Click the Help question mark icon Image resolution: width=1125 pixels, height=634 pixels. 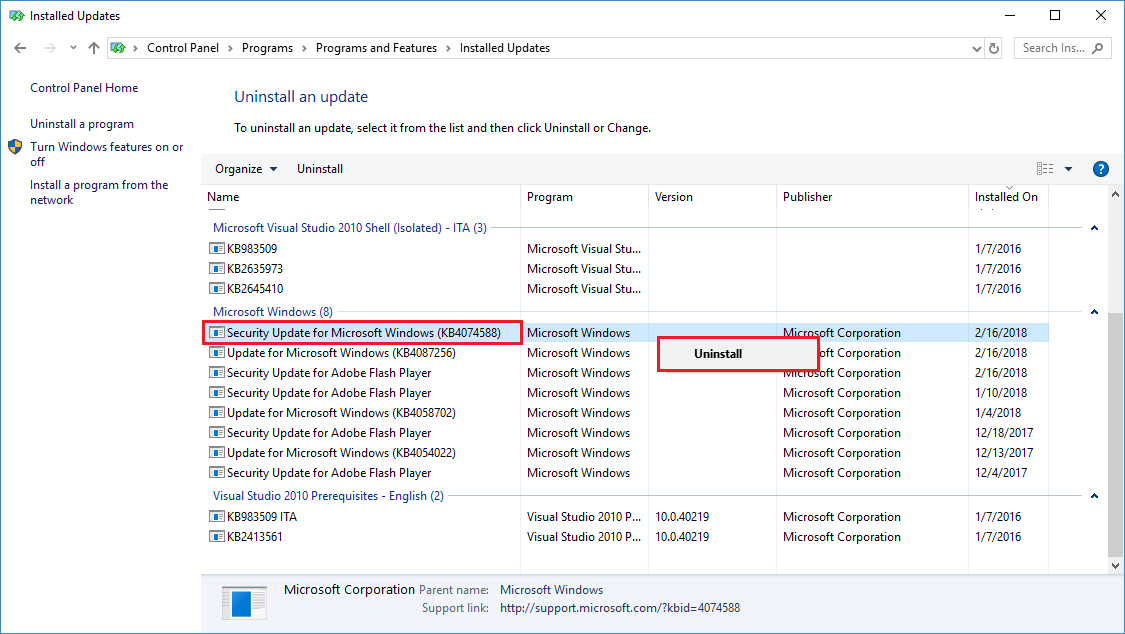(x=1101, y=169)
